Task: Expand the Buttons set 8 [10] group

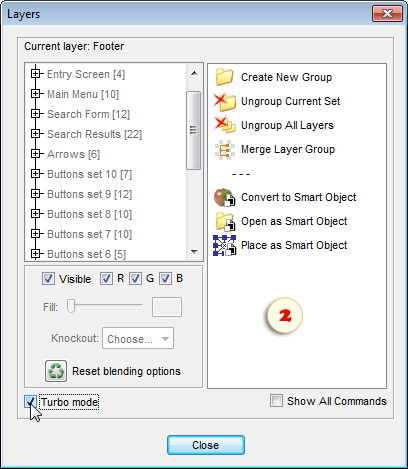Action: (x=35, y=214)
